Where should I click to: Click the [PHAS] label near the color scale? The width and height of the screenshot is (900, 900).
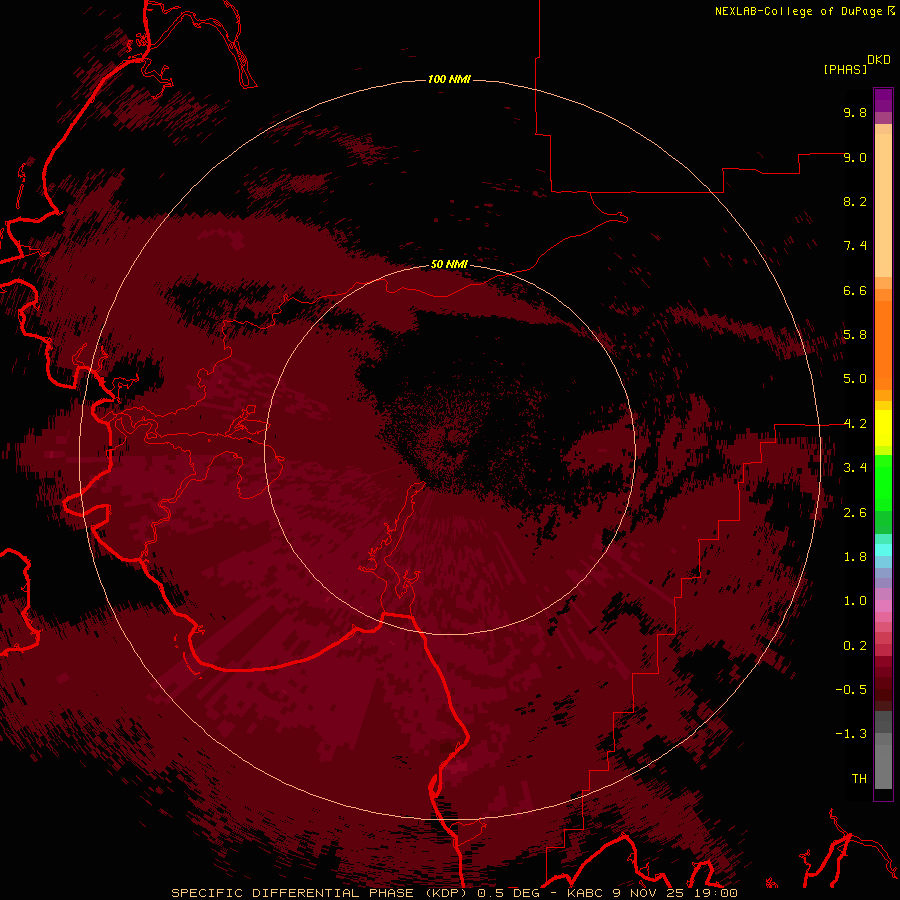(x=845, y=70)
